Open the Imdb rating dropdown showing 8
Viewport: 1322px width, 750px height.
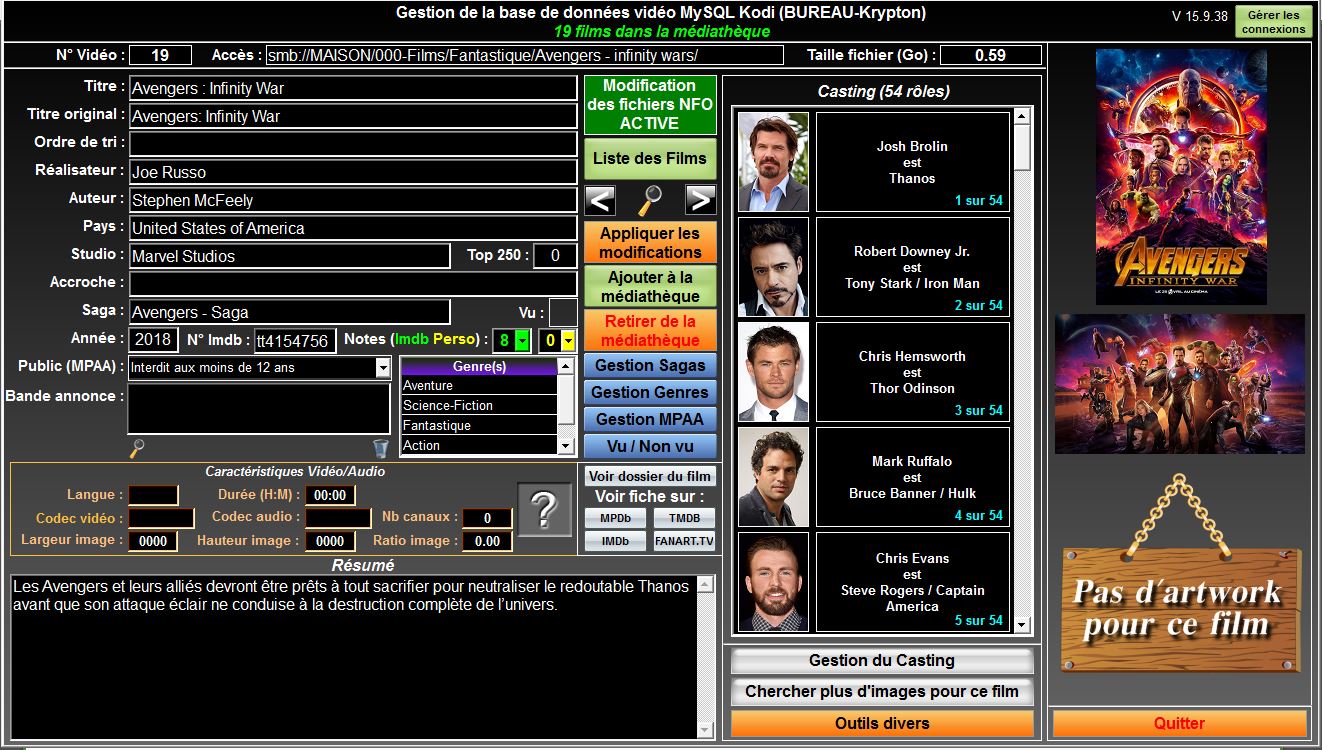click(x=522, y=341)
